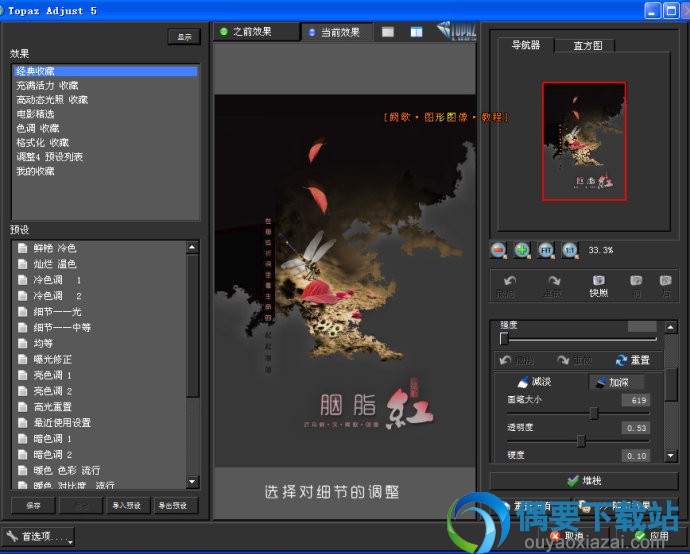Click up arrow of adjustment panel scrollbar
690x554 pixels.
[x=670, y=327]
